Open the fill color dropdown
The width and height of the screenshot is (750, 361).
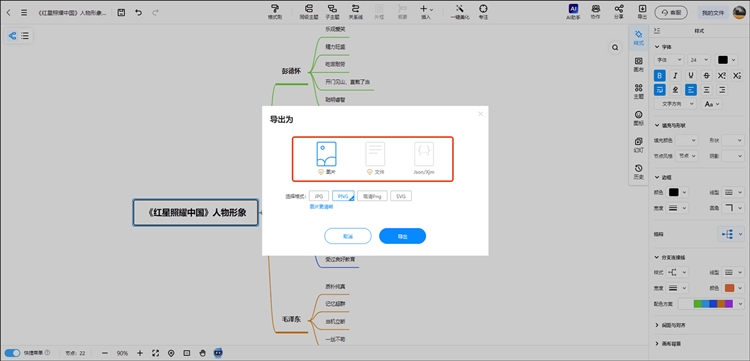point(687,140)
